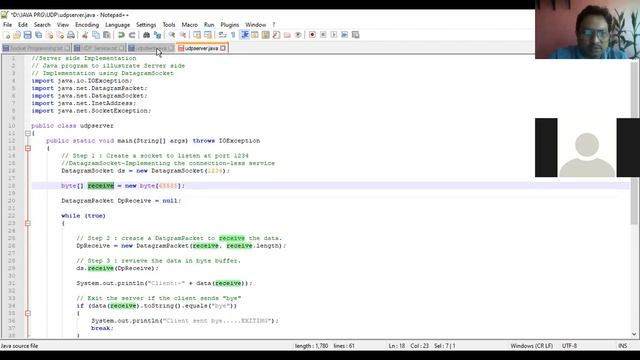Switch to the UDP Service text tab
This screenshot has width=640, height=360.
(99, 48)
